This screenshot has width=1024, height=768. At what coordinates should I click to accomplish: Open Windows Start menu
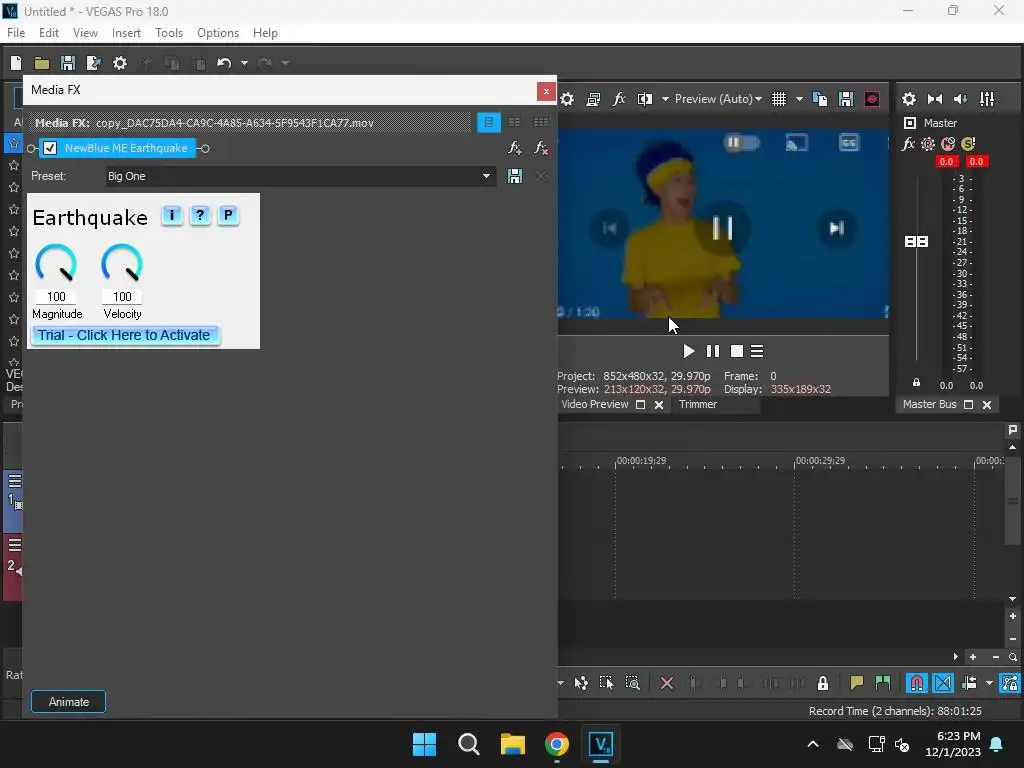click(x=424, y=744)
